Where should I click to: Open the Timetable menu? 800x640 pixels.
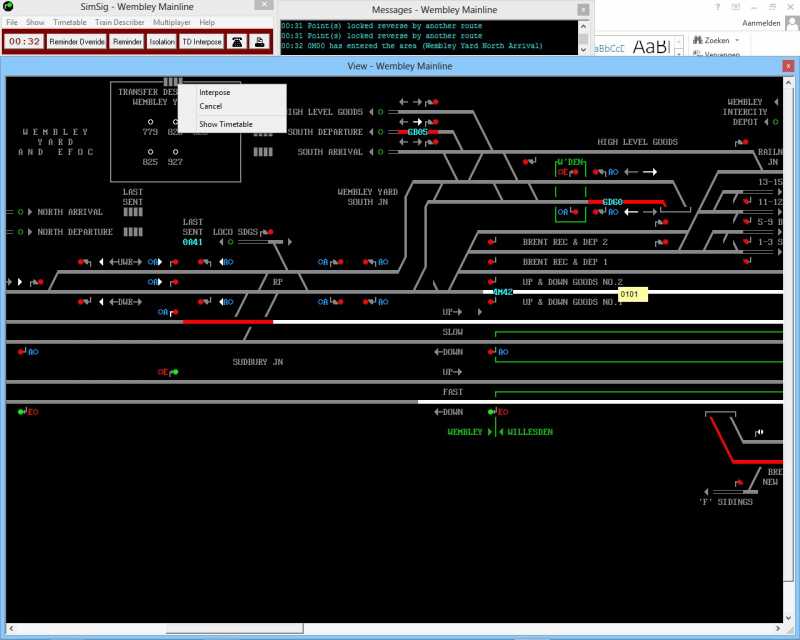pyautogui.click(x=70, y=22)
